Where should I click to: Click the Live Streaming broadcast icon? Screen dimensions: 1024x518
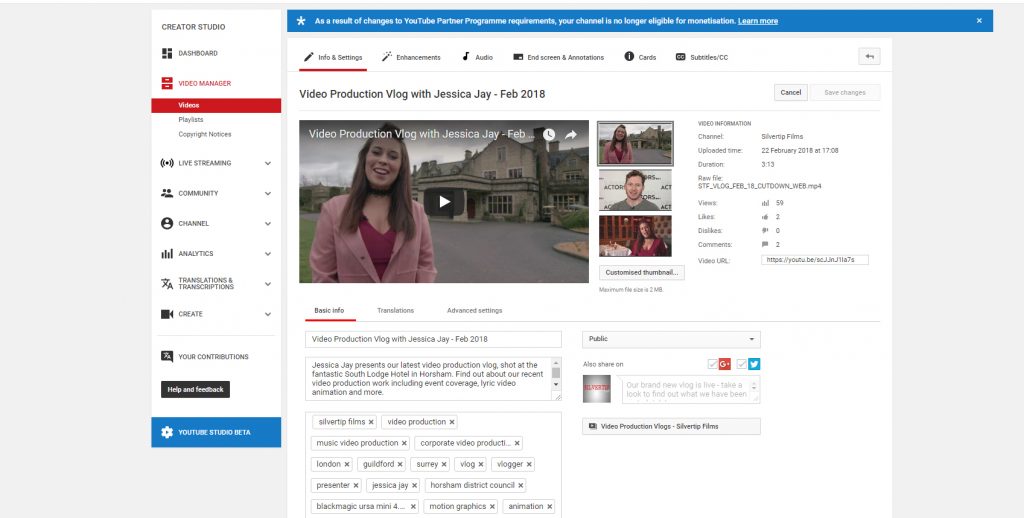(167, 163)
